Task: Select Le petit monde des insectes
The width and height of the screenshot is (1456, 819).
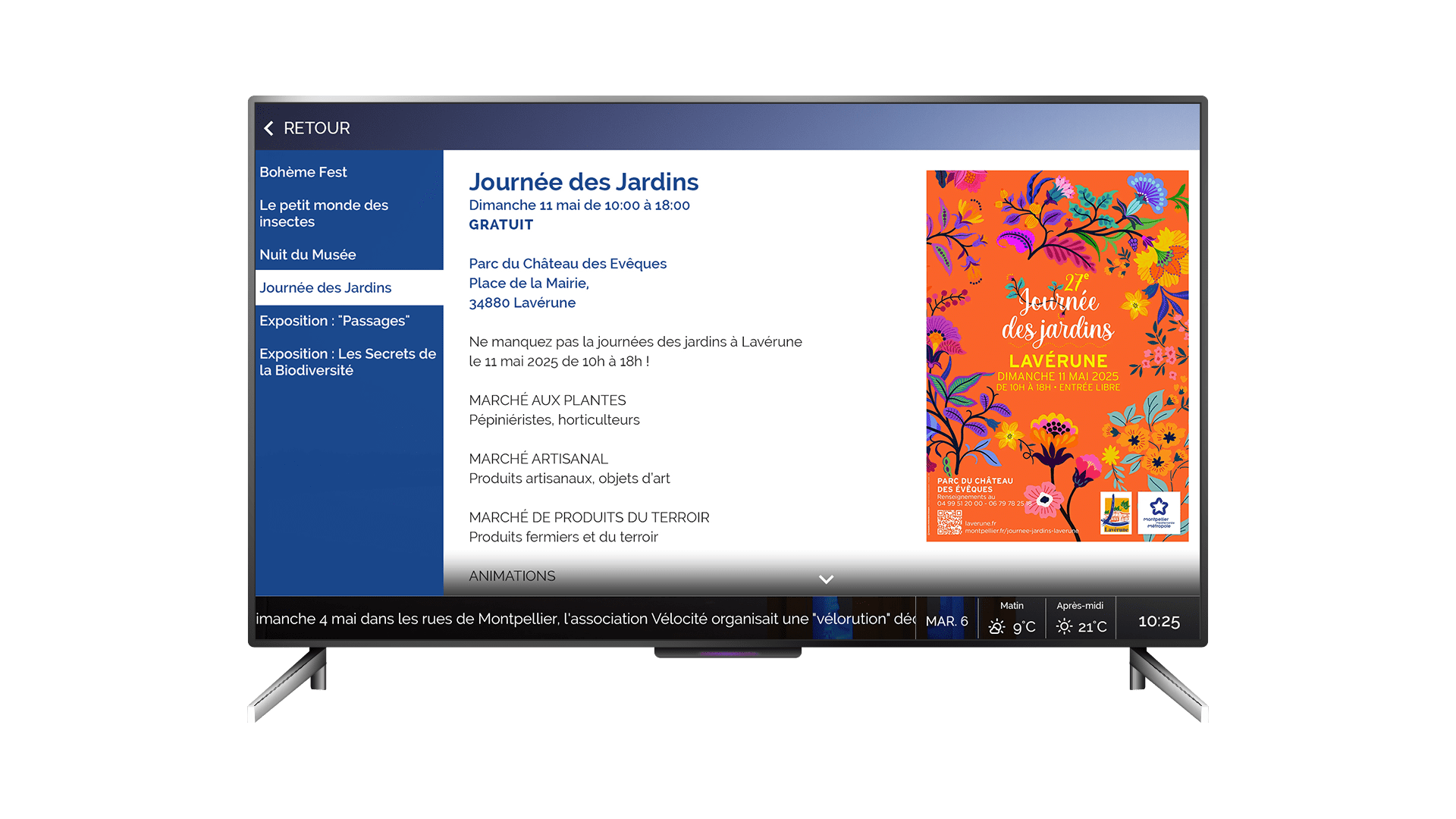Action: click(349, 213)
